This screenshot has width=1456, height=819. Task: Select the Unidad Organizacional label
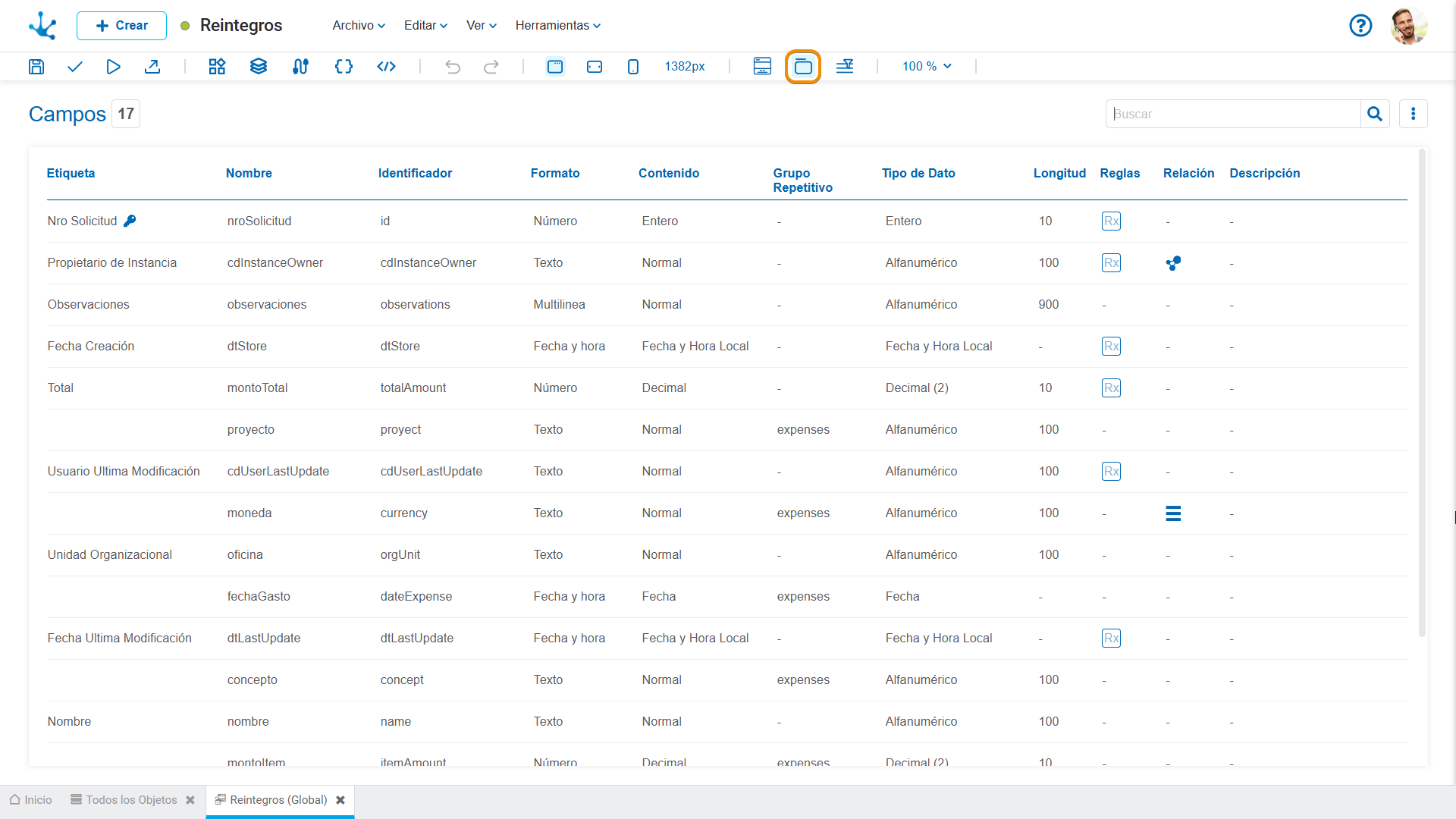tap(109, 555)
